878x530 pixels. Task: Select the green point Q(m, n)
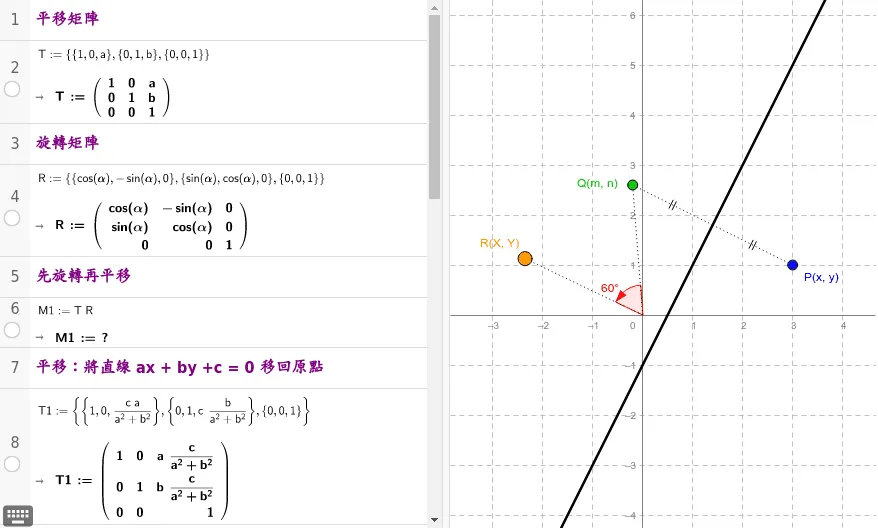(x=633, y=185)
